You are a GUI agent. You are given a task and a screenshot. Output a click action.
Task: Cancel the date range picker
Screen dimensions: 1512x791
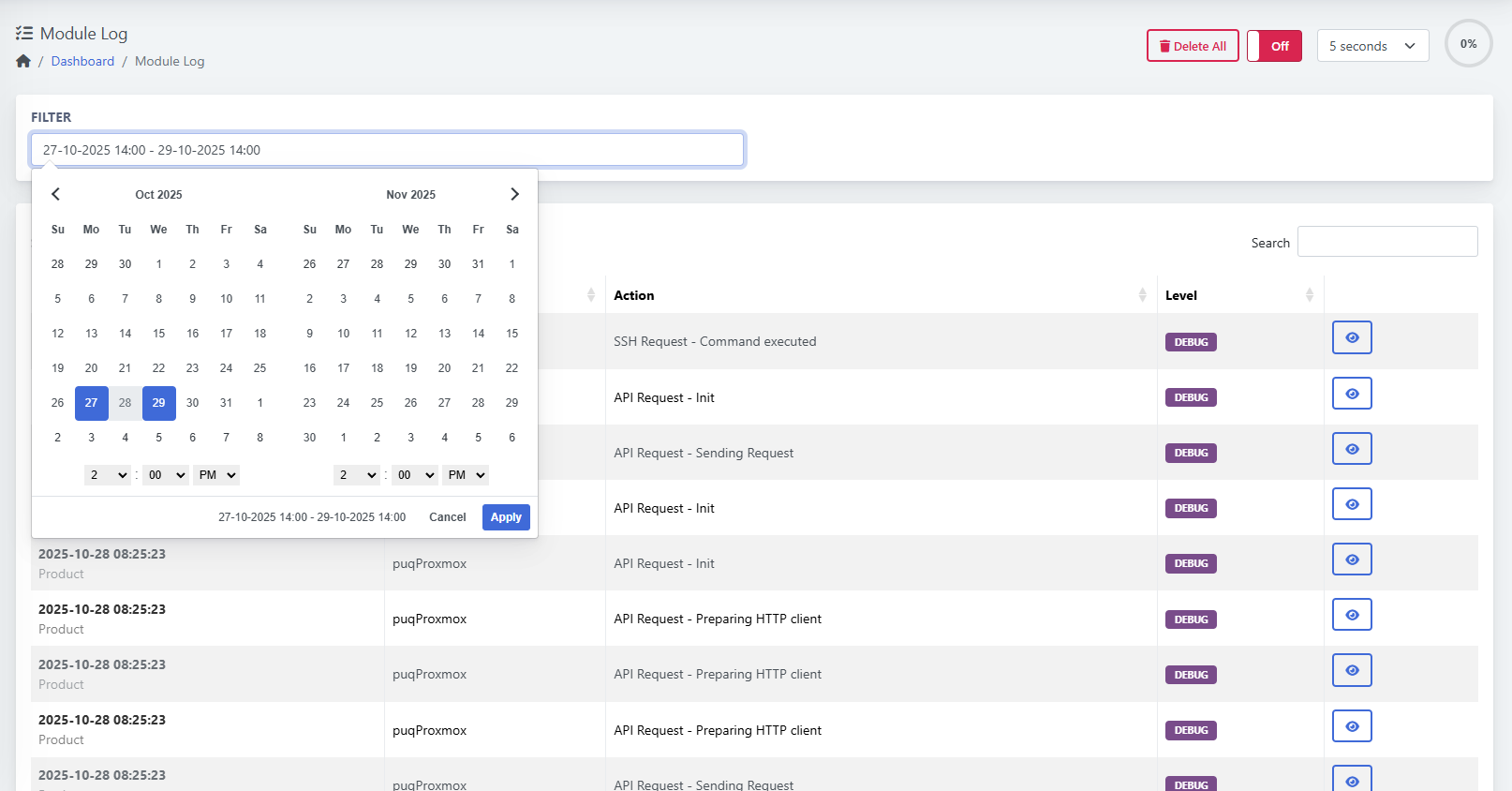(x=447, y=517)
